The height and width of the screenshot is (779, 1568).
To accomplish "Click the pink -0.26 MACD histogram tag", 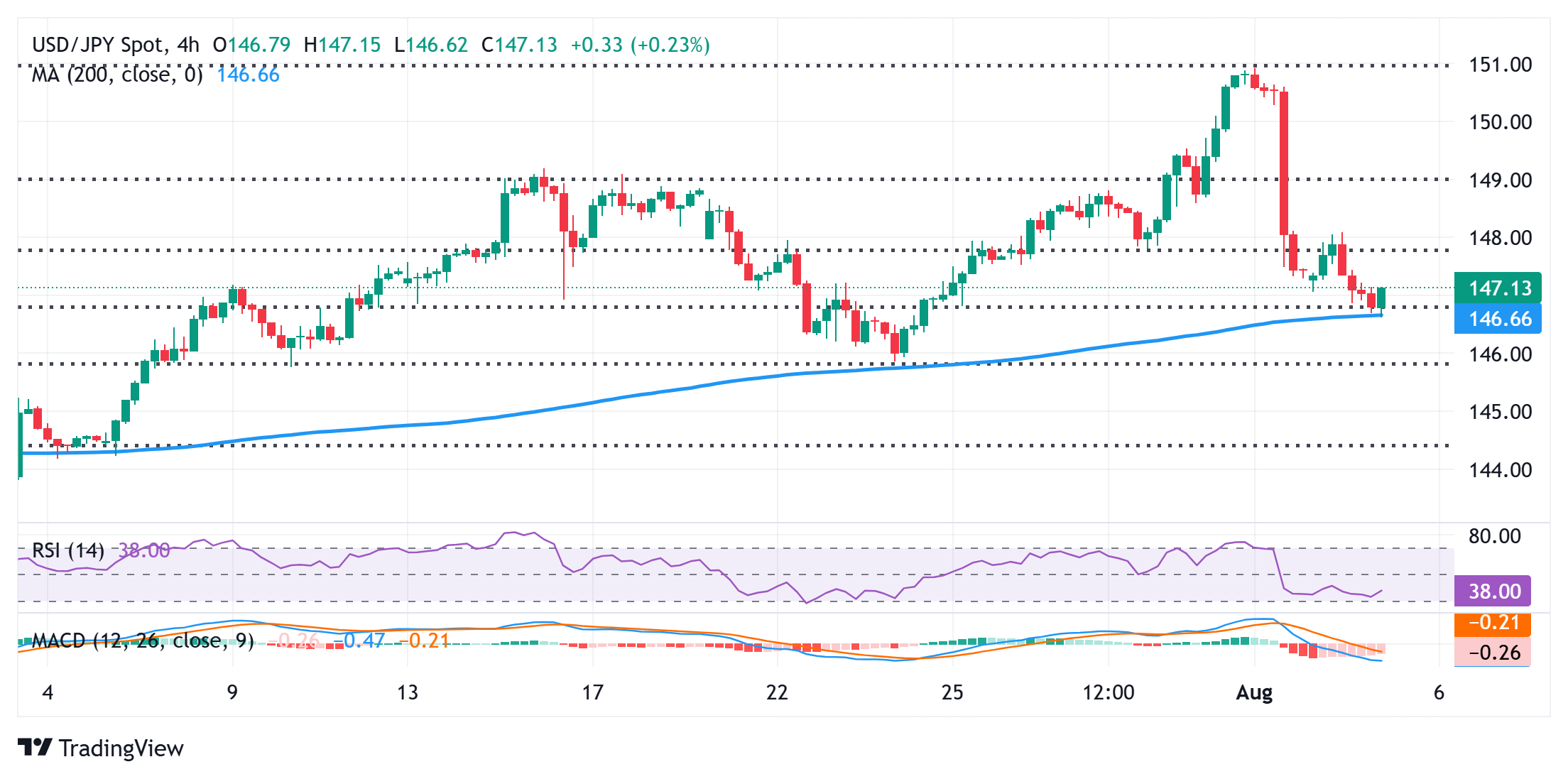I will pos(1493,653).
